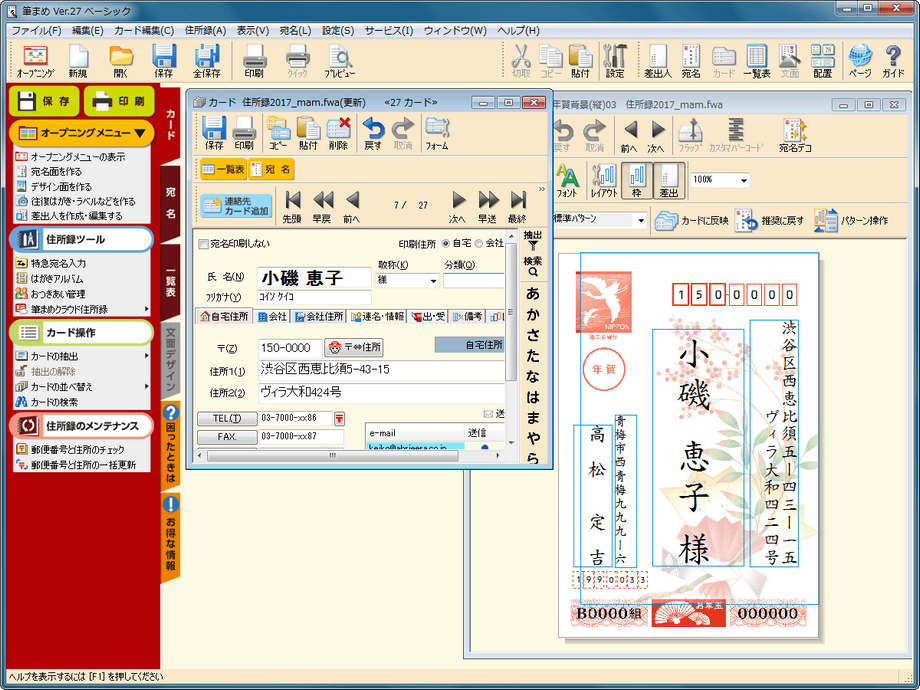Viewport: 920px width, 690px height.
Task: Open the 100% zoom dropdown
Action: tap(743, 180)
